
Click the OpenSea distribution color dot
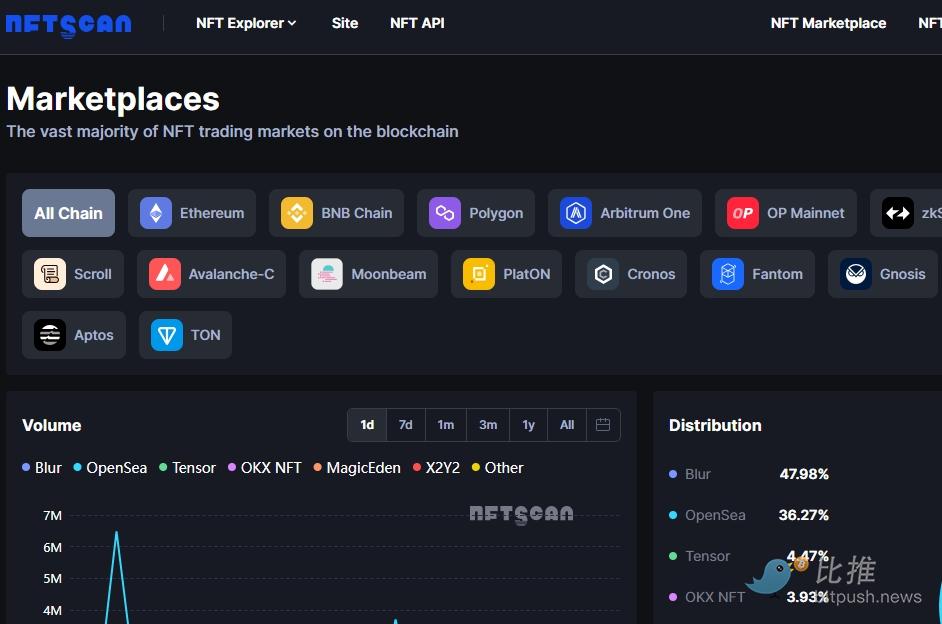pyautogui.click(x=673, y=515)
